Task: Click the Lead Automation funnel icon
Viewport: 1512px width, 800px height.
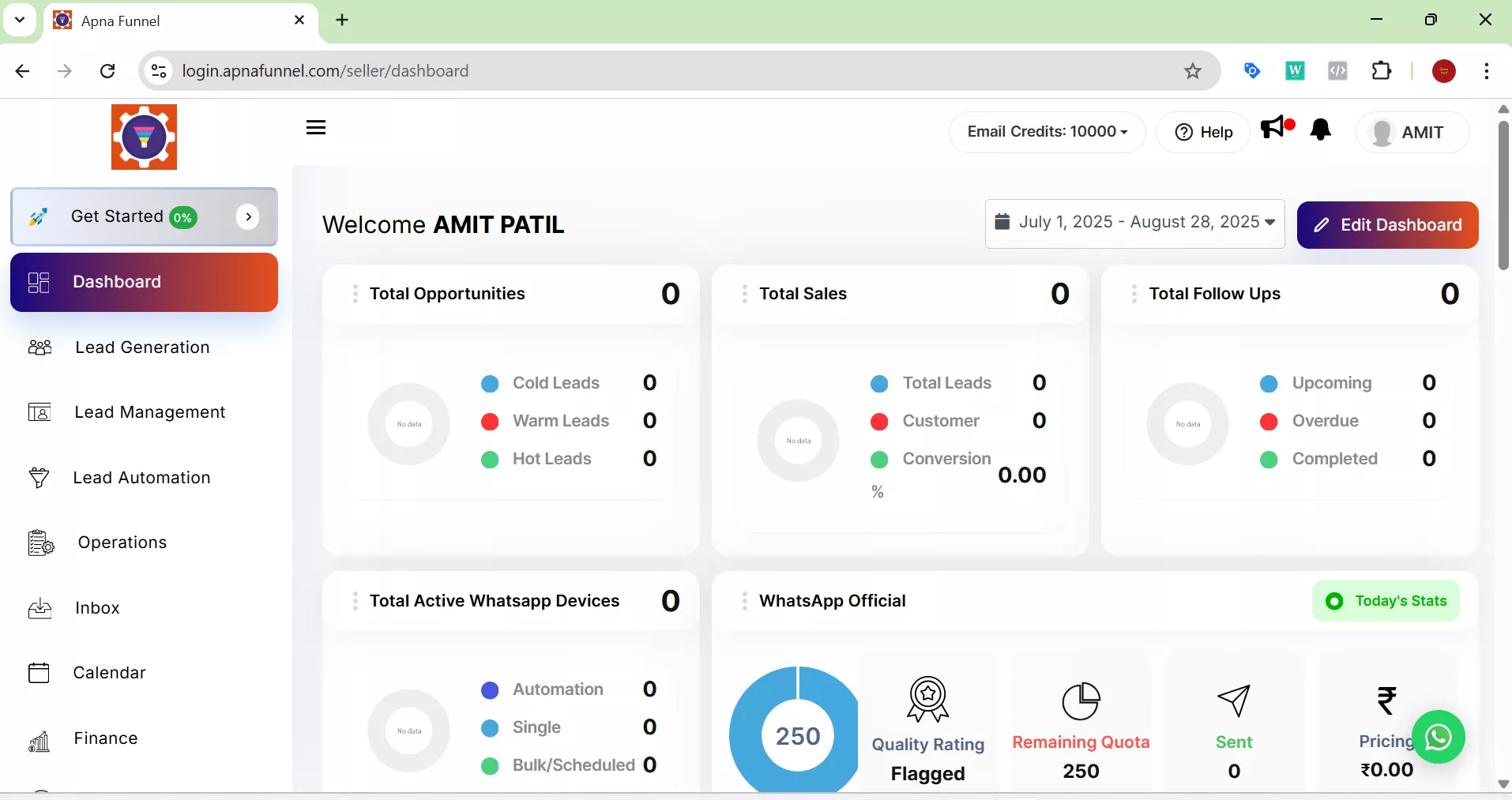Action: 39,478
